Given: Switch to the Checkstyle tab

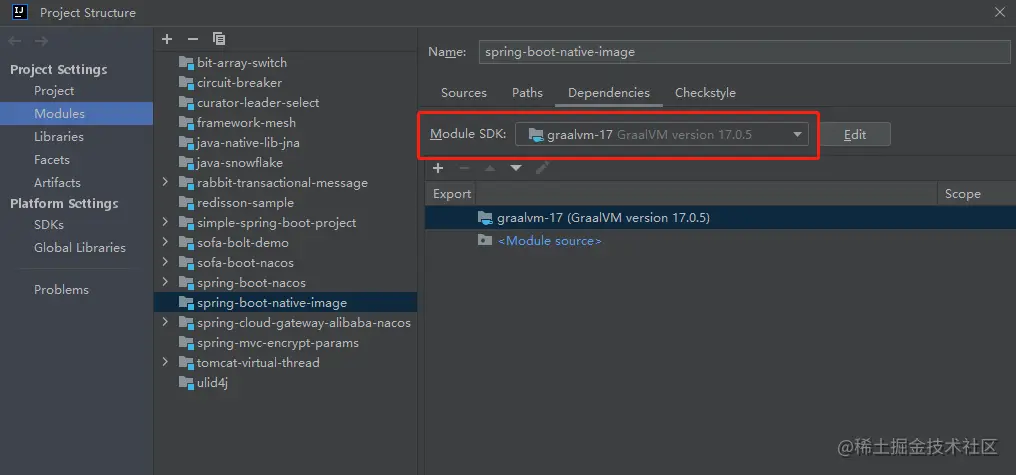Looking at the screenshot, I should (x=706, y=93).
